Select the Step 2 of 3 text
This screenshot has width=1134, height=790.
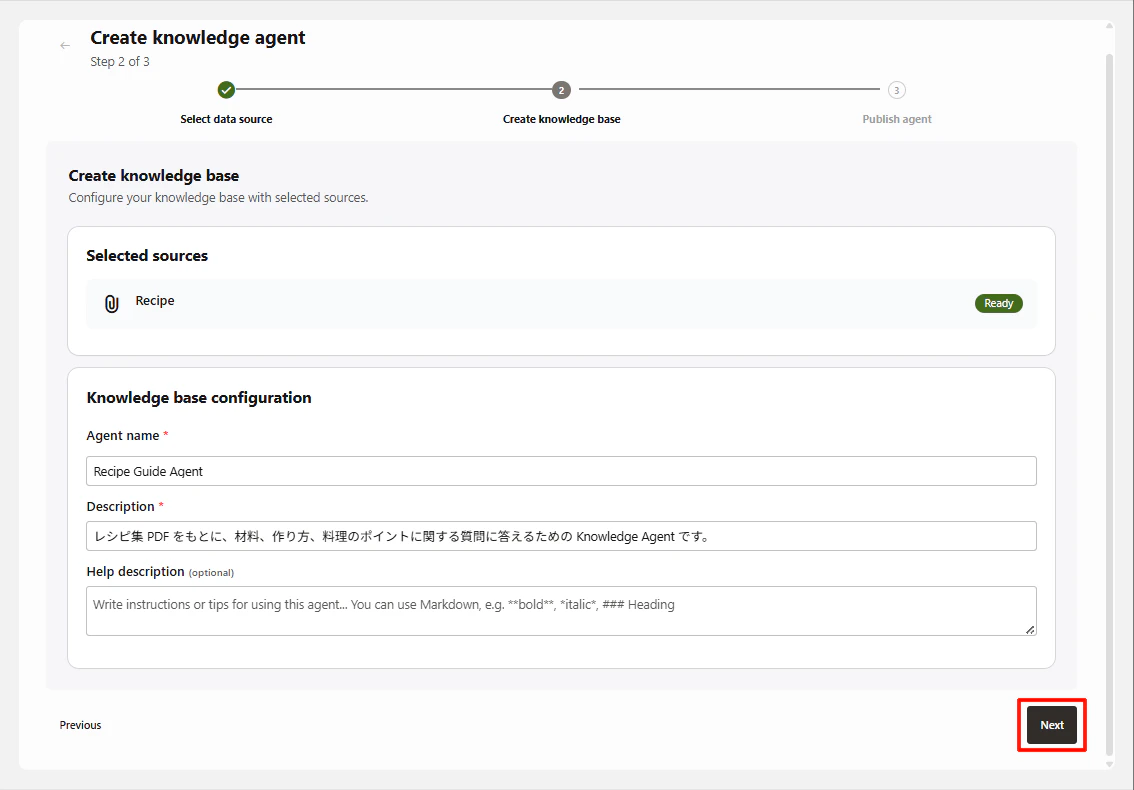[x=120, y=61]
